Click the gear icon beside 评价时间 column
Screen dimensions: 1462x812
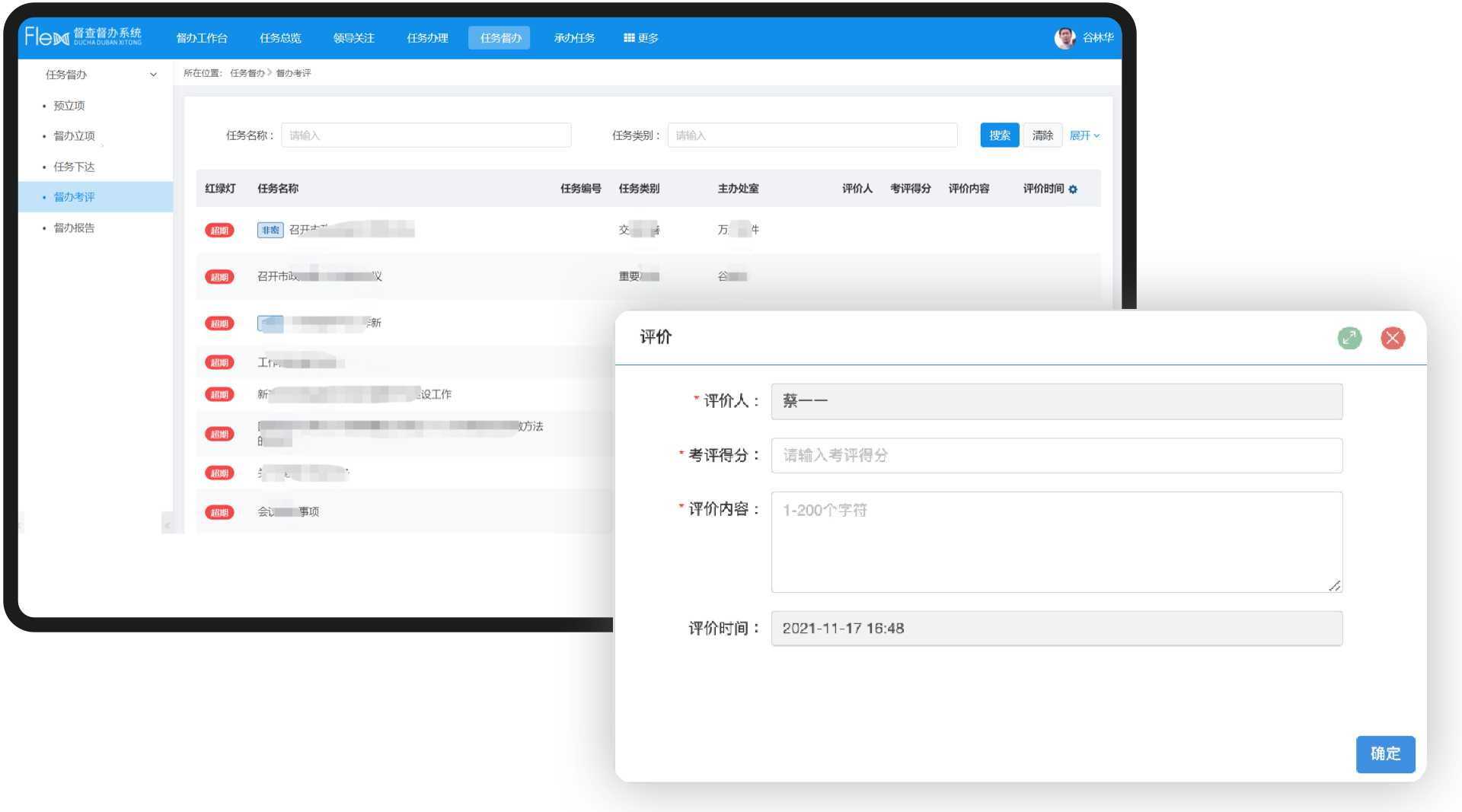click(1073, 189)
